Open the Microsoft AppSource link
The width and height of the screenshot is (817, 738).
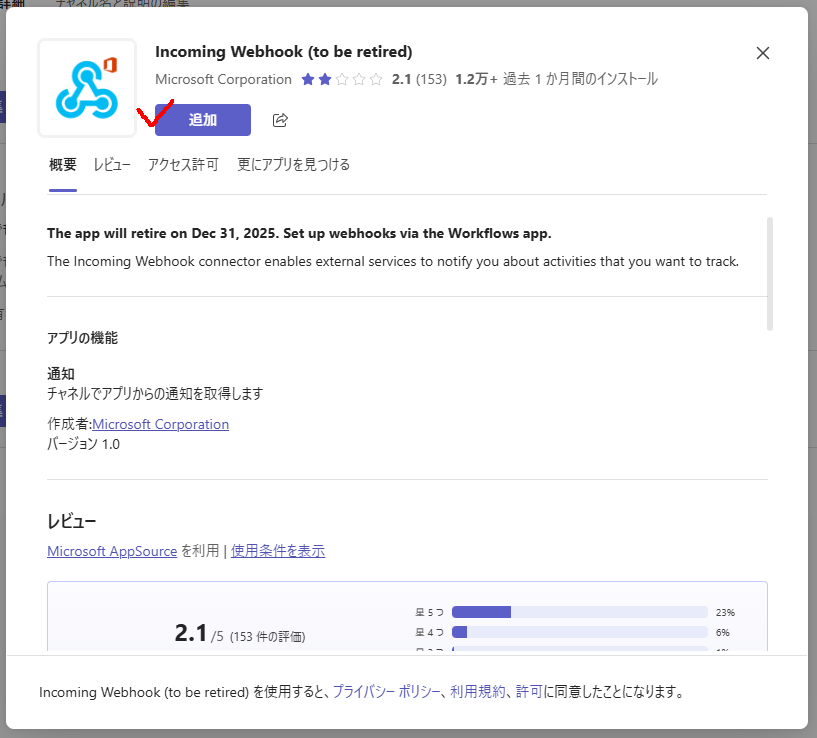[112, 551]
